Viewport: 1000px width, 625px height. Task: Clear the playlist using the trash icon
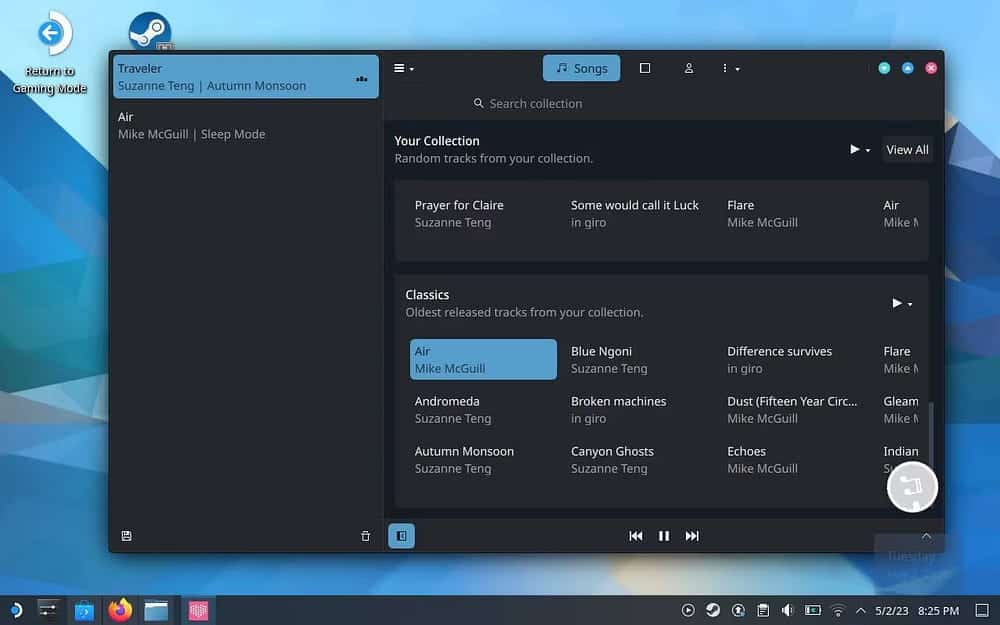(366, 536)
